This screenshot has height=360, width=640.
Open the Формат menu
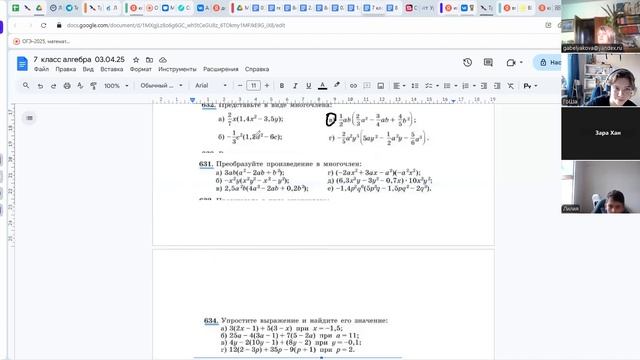point(140,69)
